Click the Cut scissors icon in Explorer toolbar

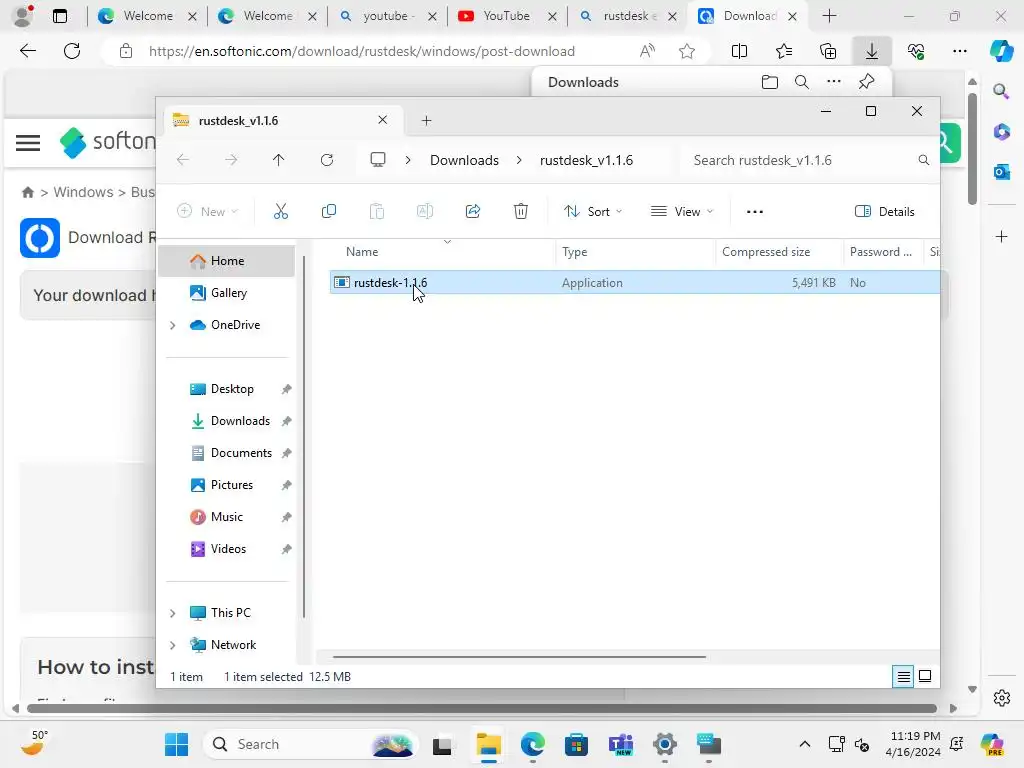pyautogui.click(x=281, y=212)
